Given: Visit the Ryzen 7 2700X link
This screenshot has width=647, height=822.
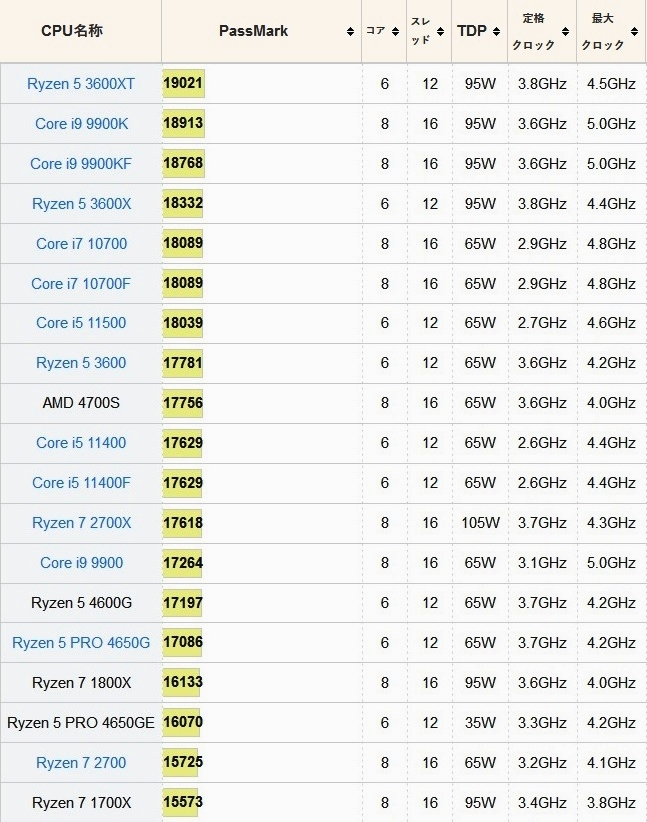Looking at the screenshot, I should click(81, 523).
